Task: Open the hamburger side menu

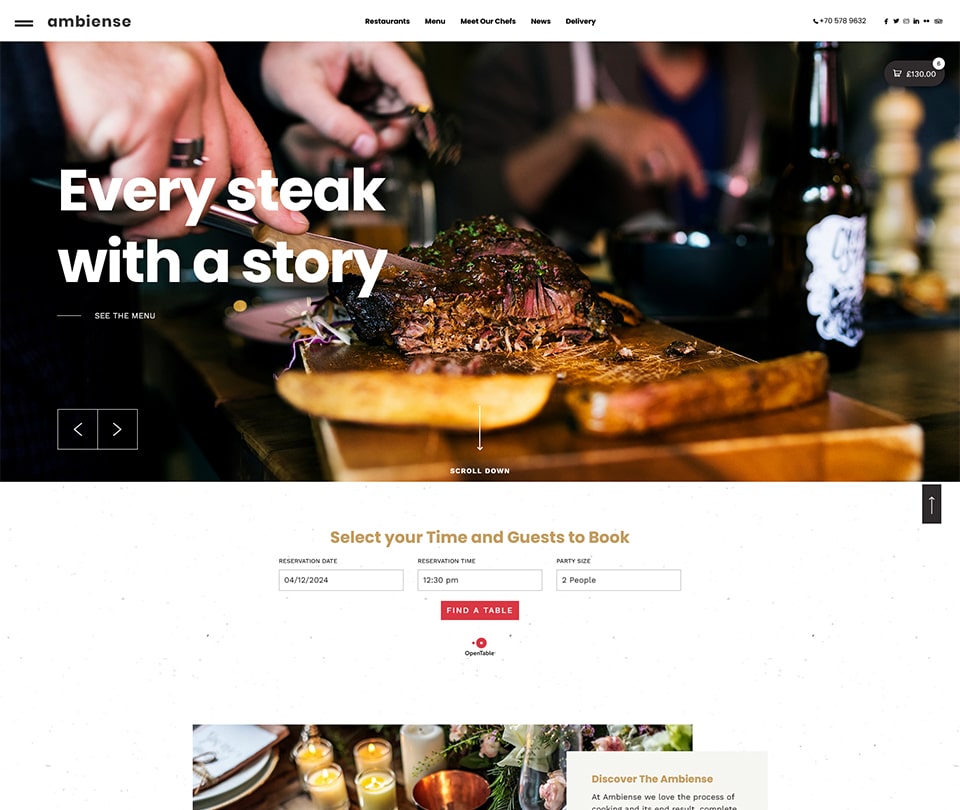Action: pos(24,23)
